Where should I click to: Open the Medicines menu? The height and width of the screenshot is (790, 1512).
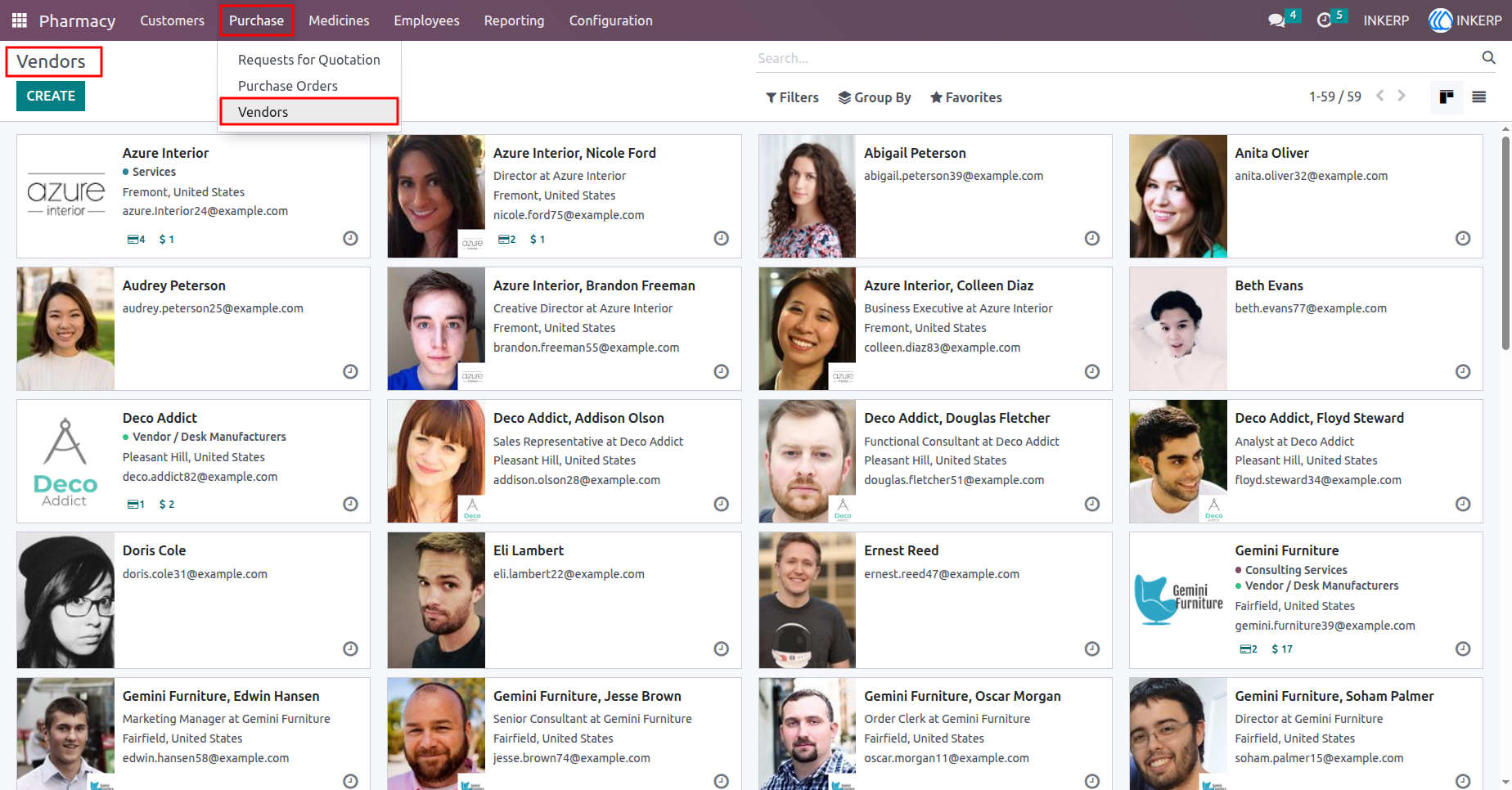click(x=339, y=20)
